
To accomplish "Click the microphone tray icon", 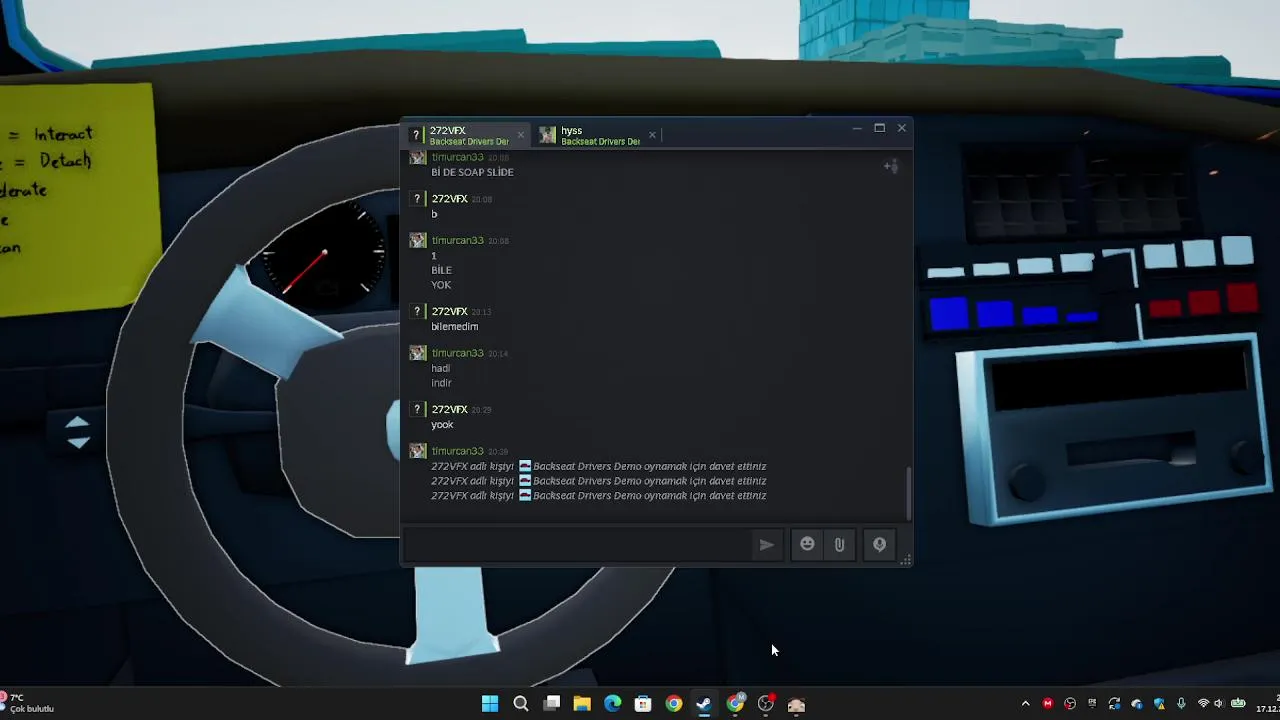I will tap(1181, 704).
